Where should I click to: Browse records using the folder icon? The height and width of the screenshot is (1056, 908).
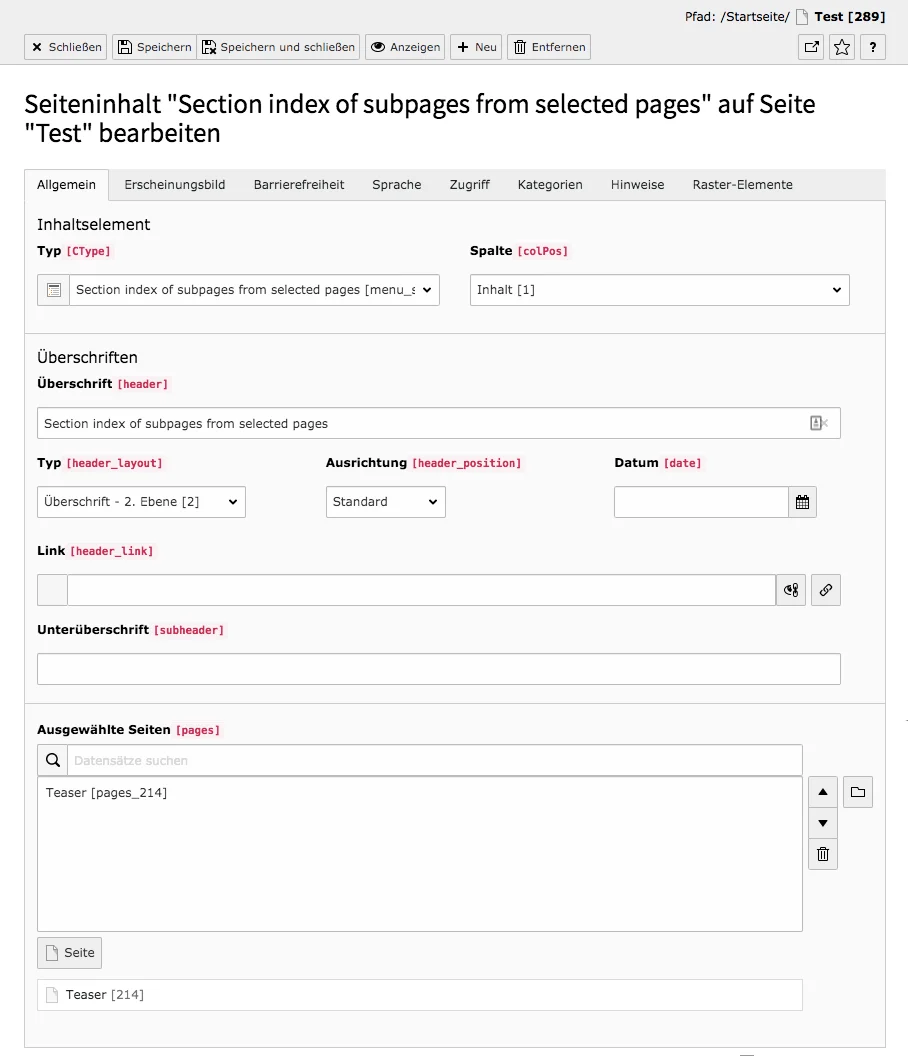coord(857,791)
